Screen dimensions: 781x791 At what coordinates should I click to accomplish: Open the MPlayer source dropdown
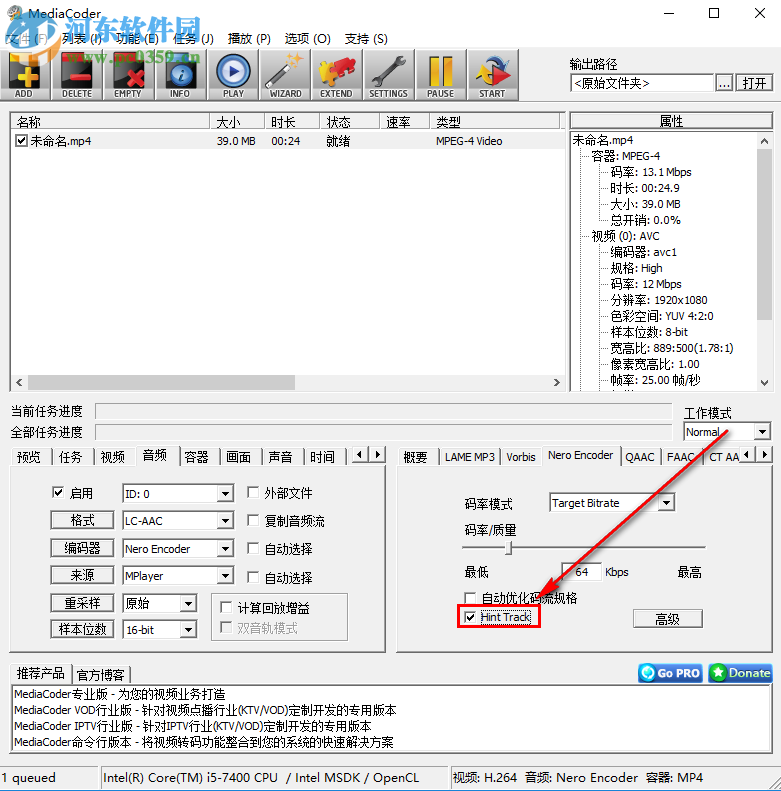tap(226, 576)
